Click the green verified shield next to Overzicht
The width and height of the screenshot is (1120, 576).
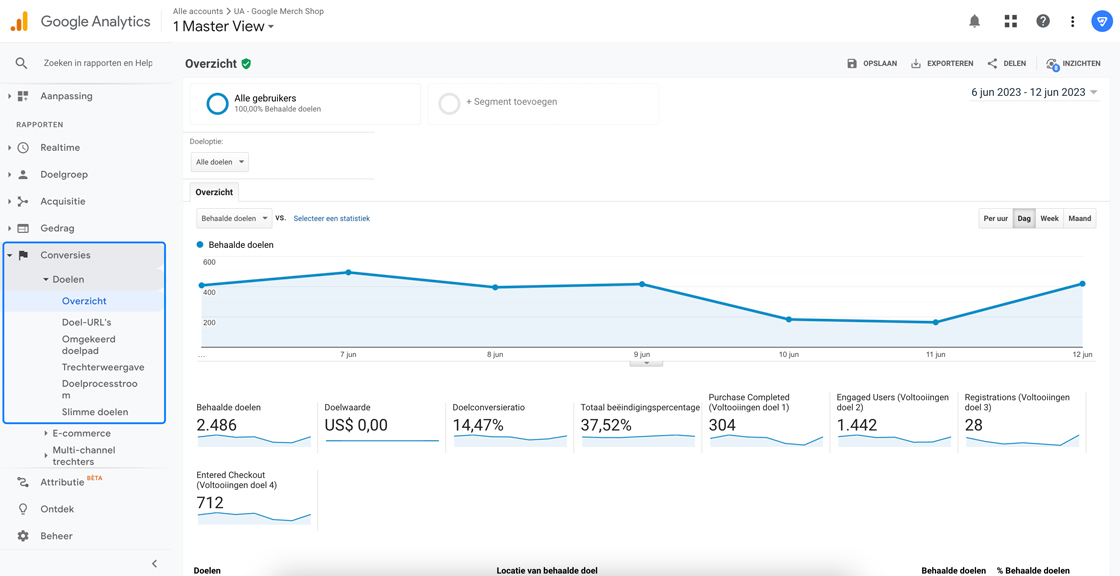[x=246, y=64]
